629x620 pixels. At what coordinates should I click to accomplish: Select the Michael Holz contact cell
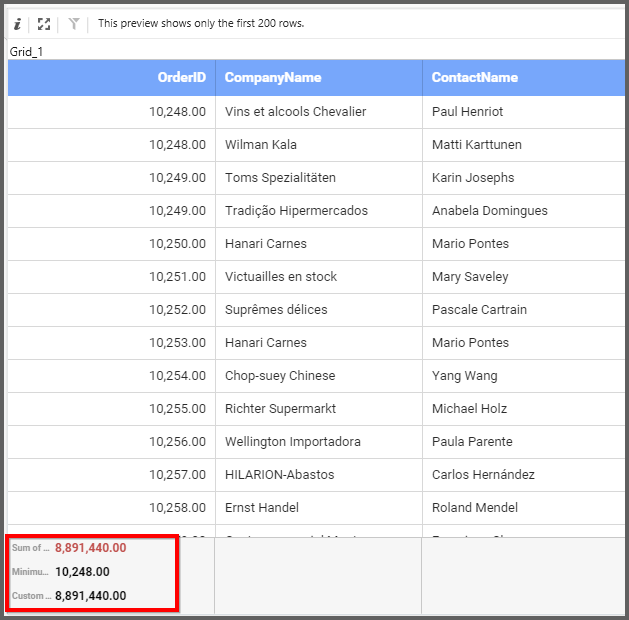point(469,409)
